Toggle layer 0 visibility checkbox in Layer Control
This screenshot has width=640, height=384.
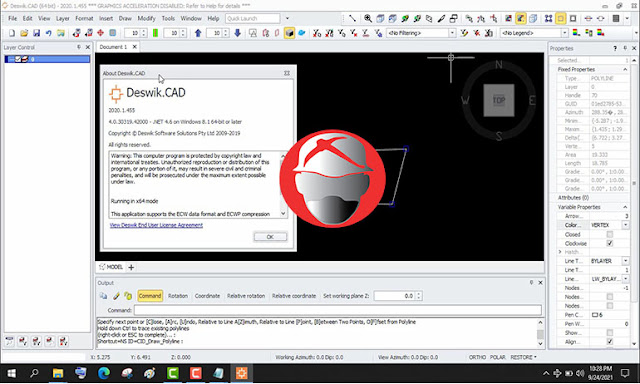point(18,60)
